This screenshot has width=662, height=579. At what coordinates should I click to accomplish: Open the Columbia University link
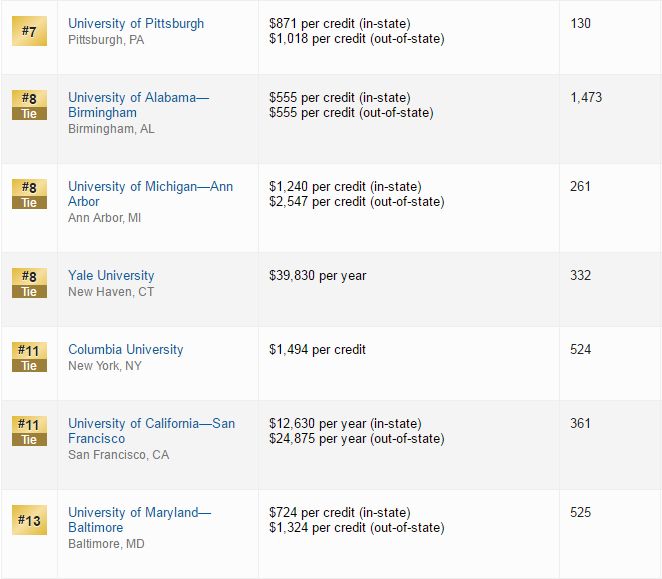126,349
